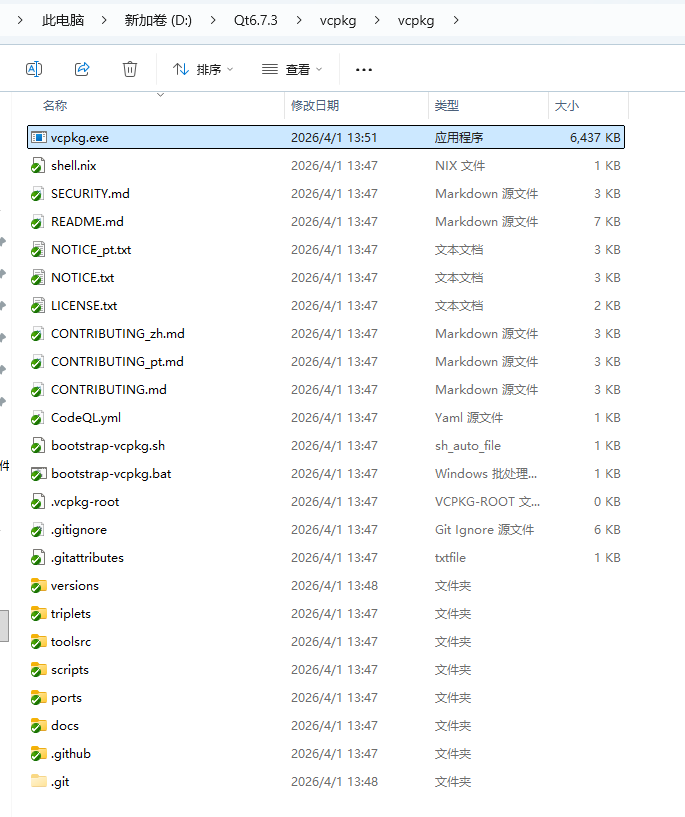Viewport: 685px width, 817px height.
Task: Click the CONTRIBUTING_zh.md file icon
Action: click(38, 334)
